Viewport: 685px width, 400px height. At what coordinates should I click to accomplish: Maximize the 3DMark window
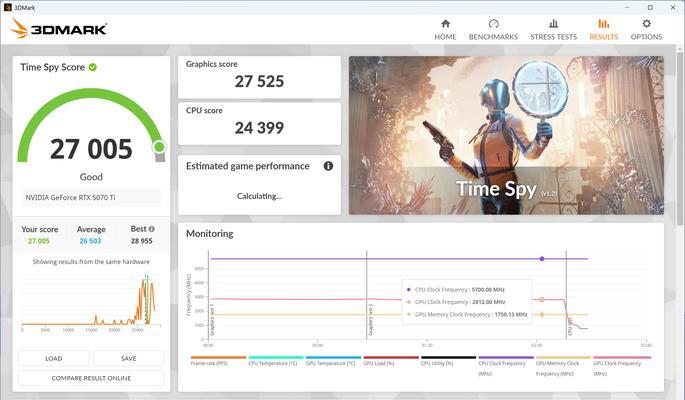click(x=650, y=7)
